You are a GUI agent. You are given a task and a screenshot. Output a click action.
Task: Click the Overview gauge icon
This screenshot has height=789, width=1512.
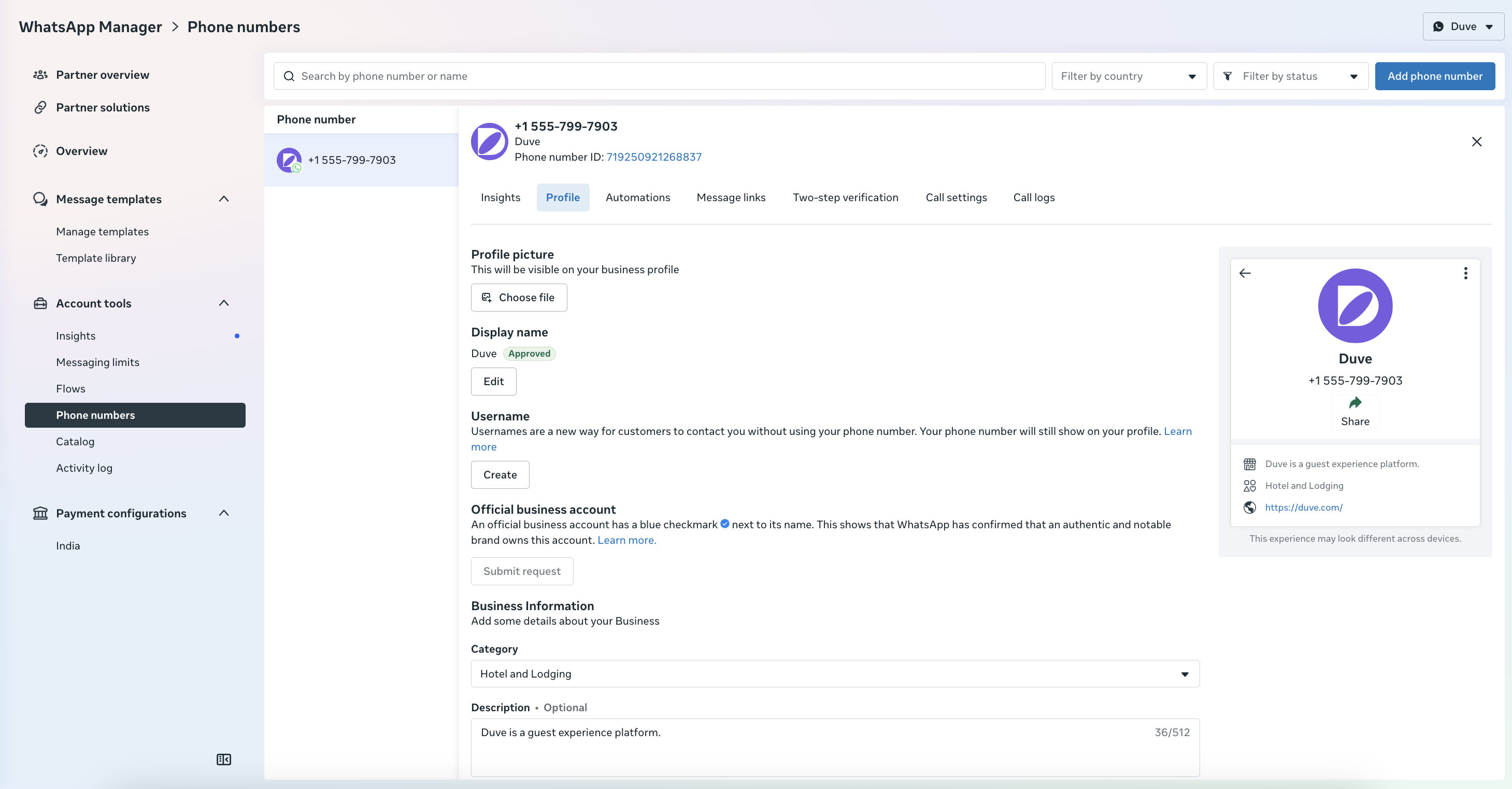pos(40,151)
